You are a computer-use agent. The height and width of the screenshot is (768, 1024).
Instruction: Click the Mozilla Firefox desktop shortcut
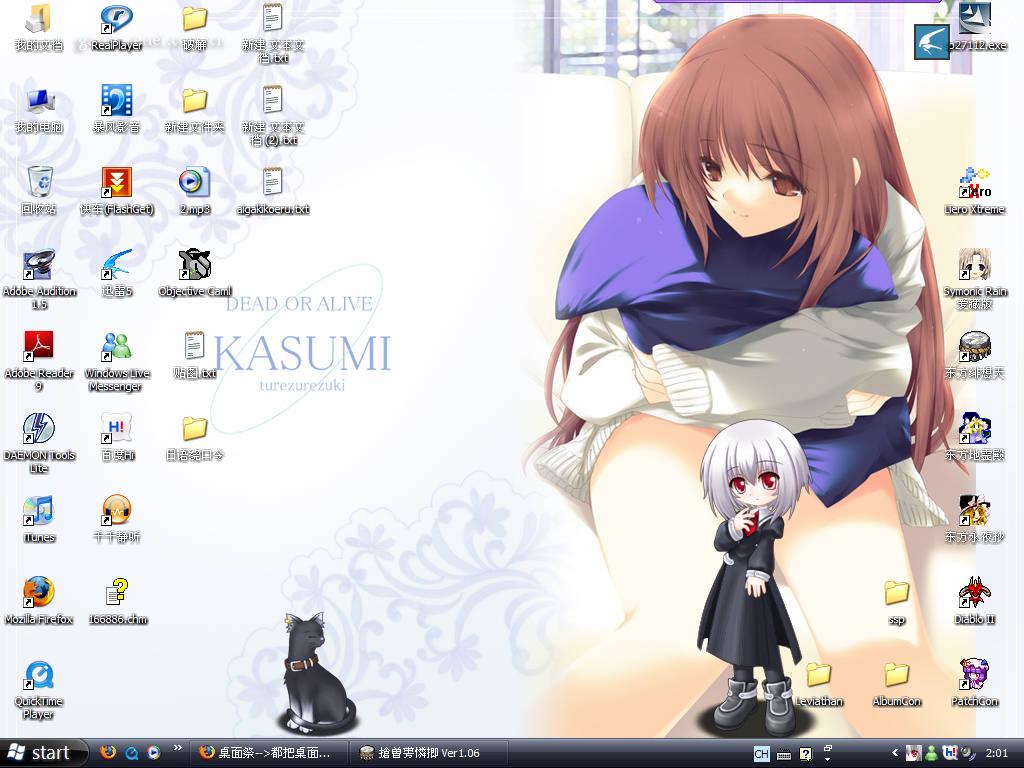click(x=39, y=601)
